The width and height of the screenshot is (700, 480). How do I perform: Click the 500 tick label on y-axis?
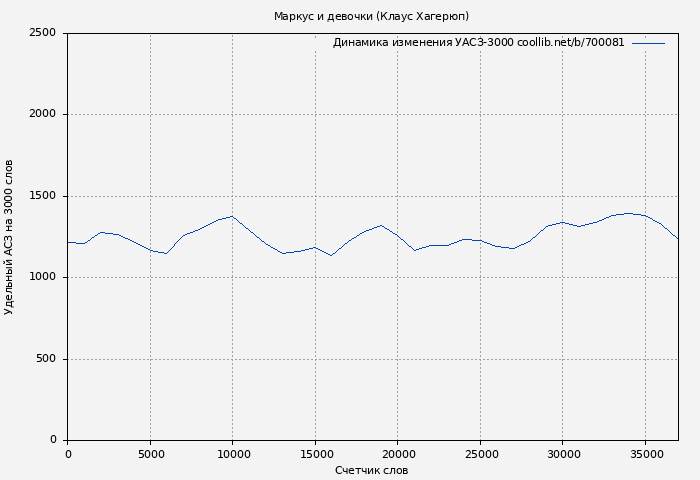[x=45, y=359]
